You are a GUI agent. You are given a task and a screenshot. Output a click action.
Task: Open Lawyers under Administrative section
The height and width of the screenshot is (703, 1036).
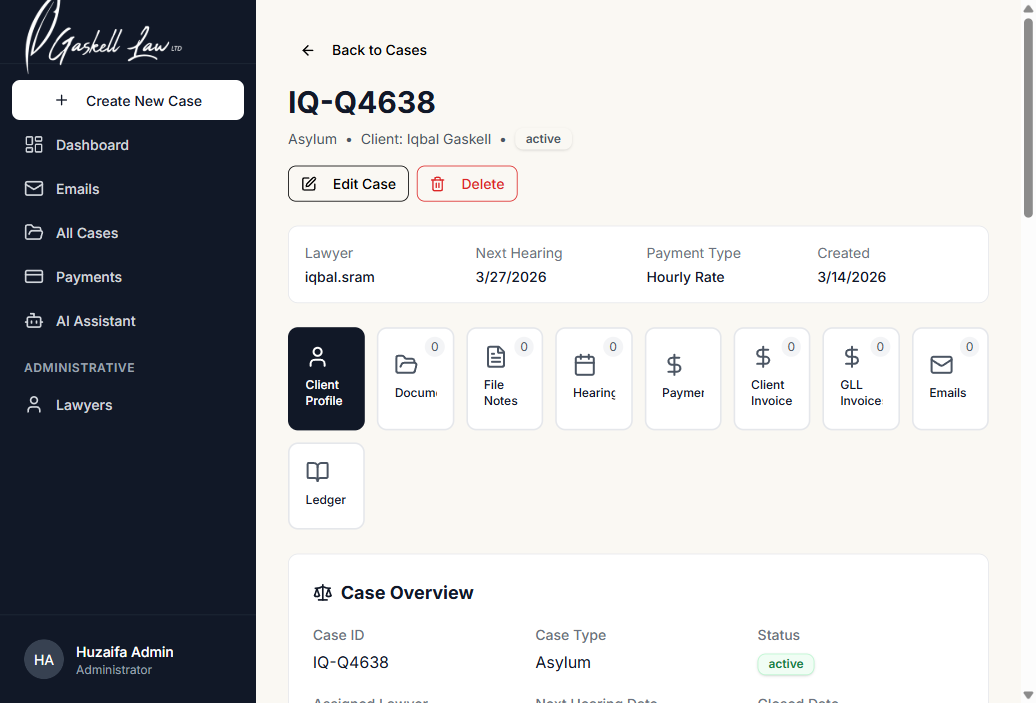coord(83,405)
